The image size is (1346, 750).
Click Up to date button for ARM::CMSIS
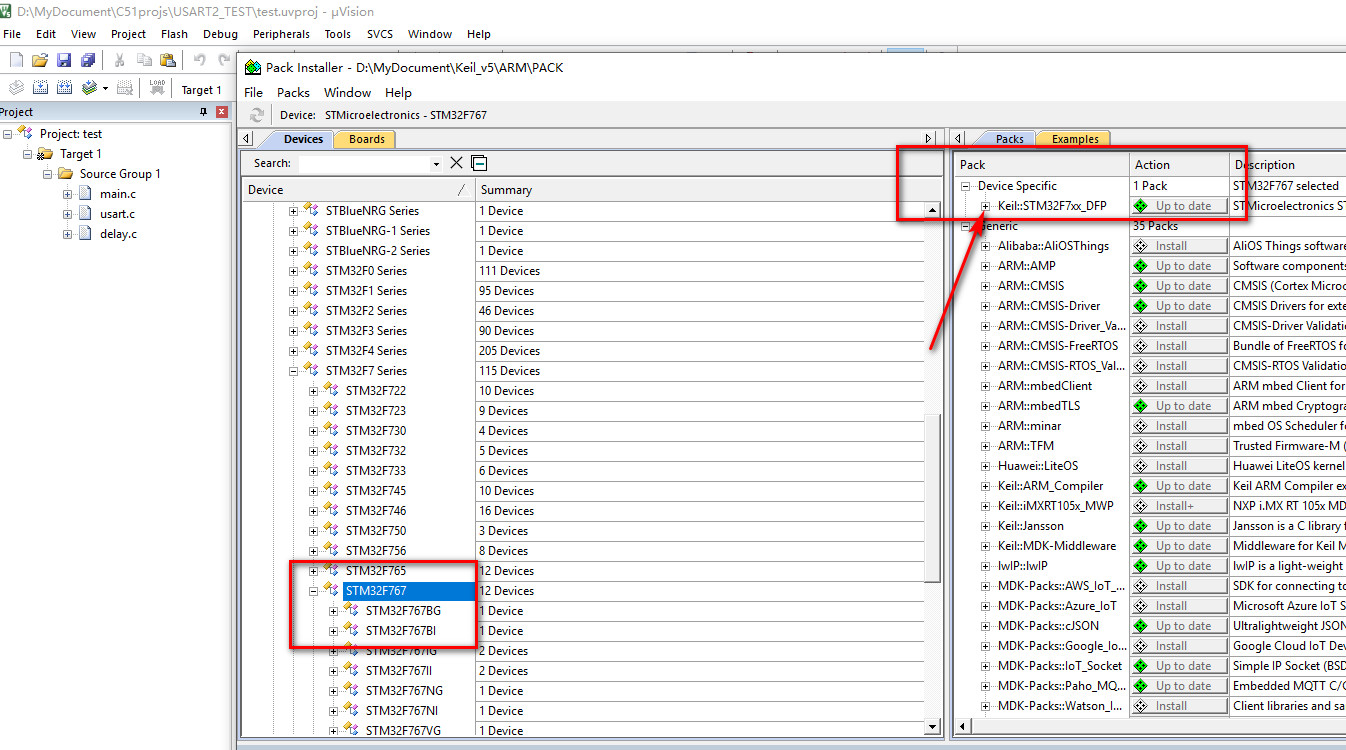[1179, 286]
